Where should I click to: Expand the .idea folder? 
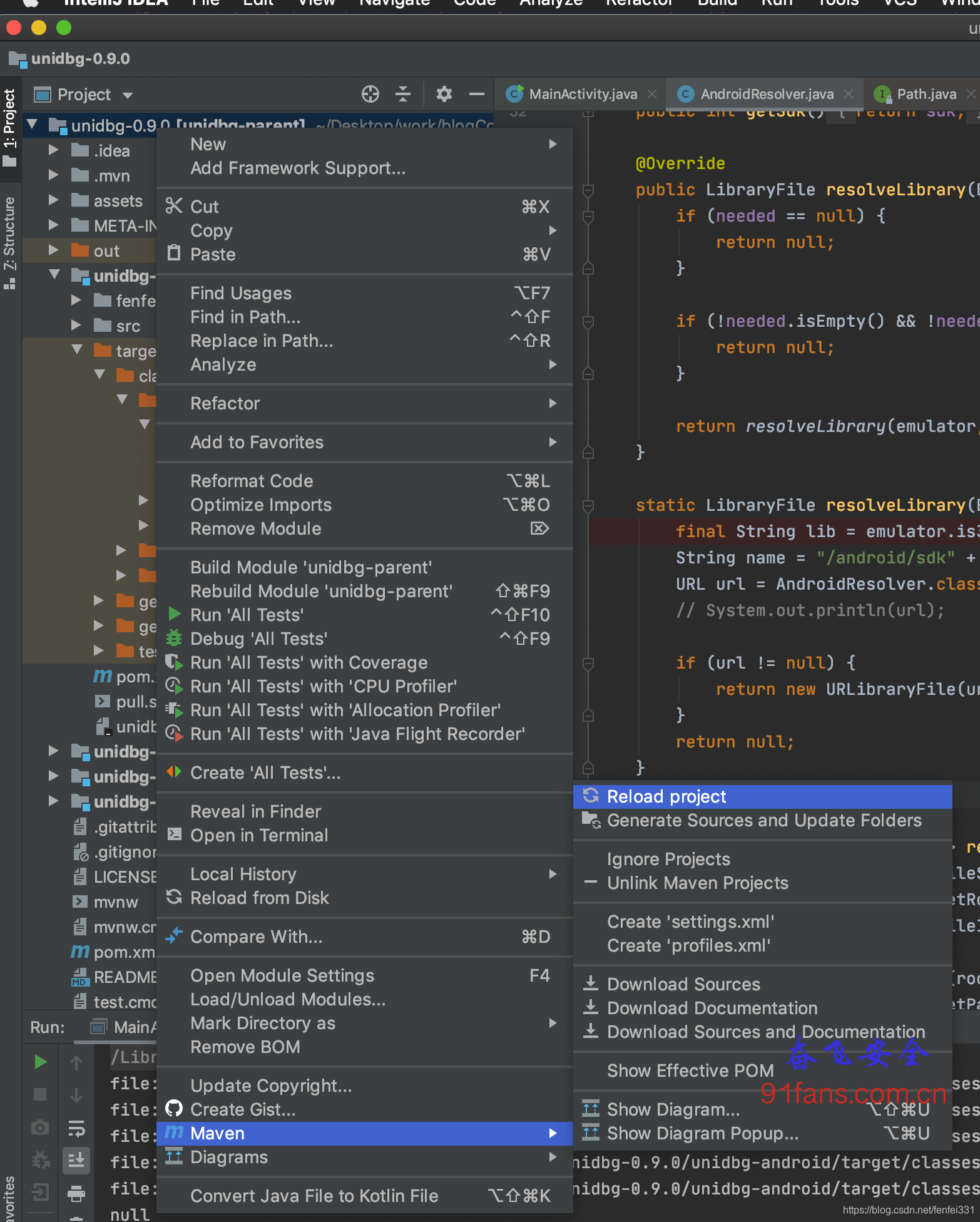54,150
